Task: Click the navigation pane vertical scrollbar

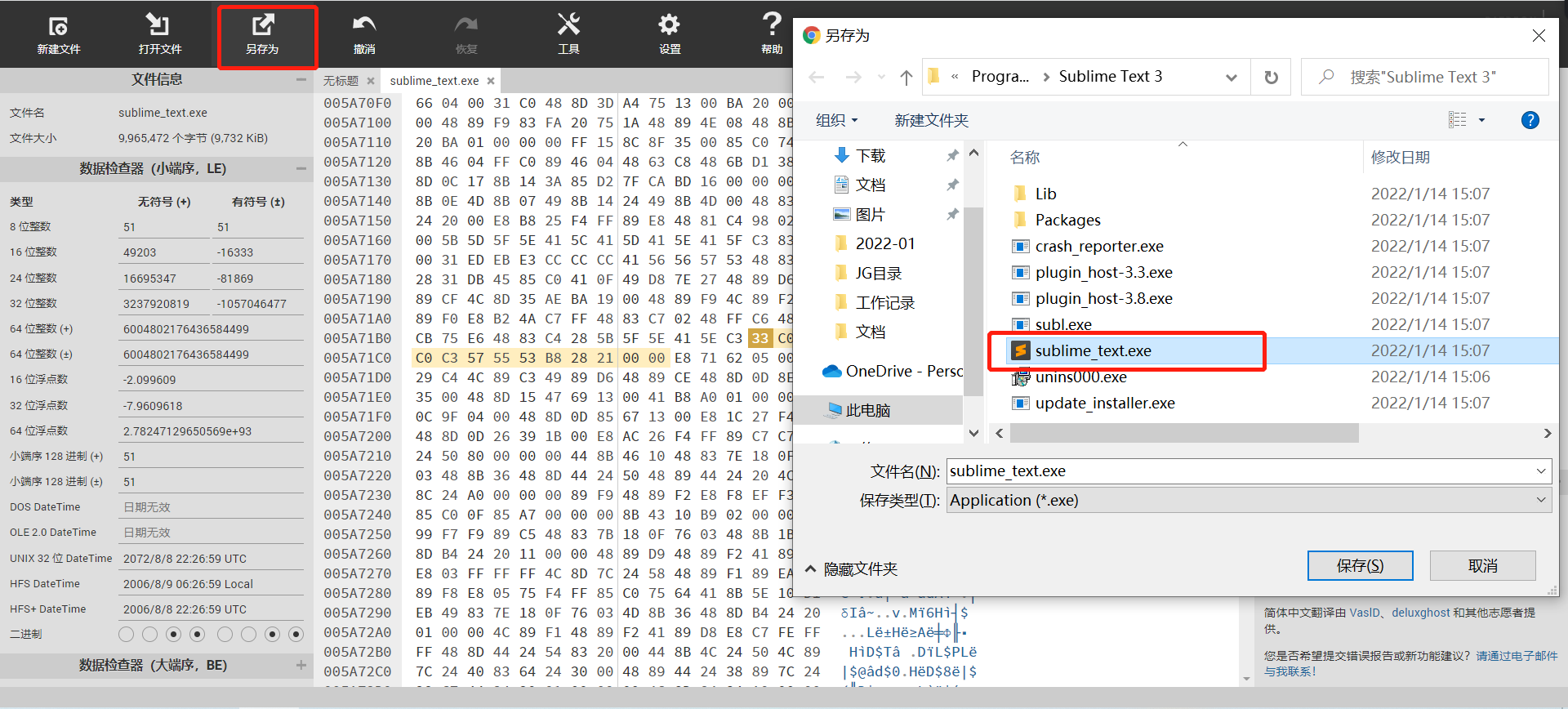Action: pyautogui.click(x=973, y=301)
